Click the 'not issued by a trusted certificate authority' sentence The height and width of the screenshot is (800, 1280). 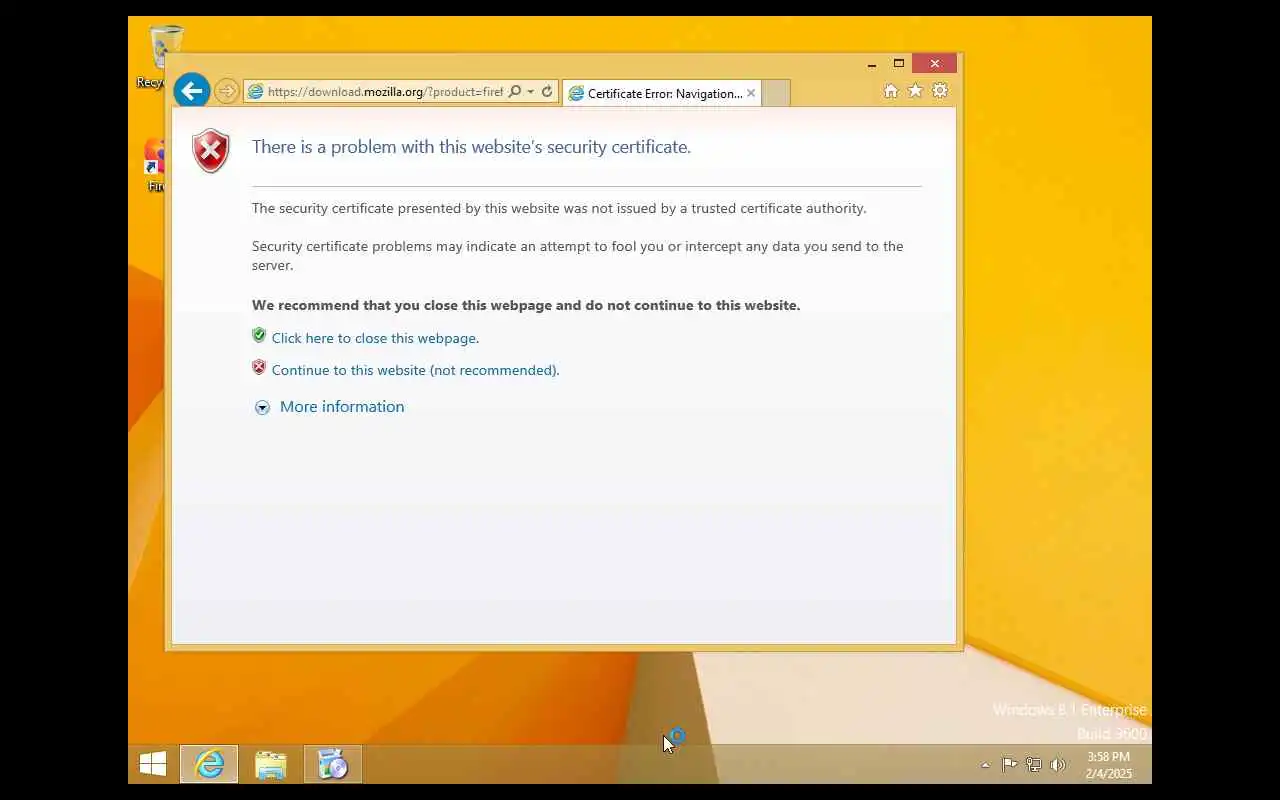point(559,208)
